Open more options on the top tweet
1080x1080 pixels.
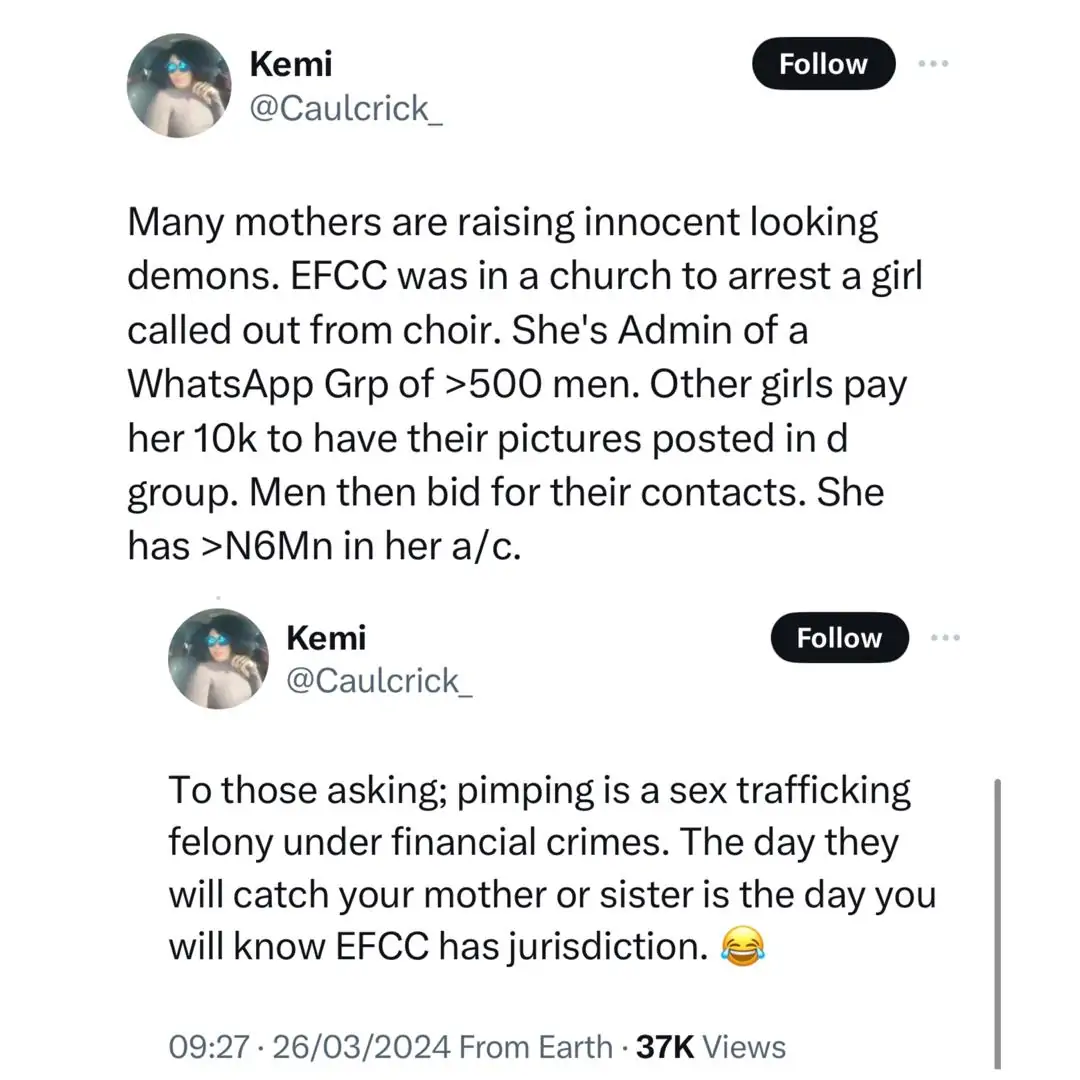(935, 63)
